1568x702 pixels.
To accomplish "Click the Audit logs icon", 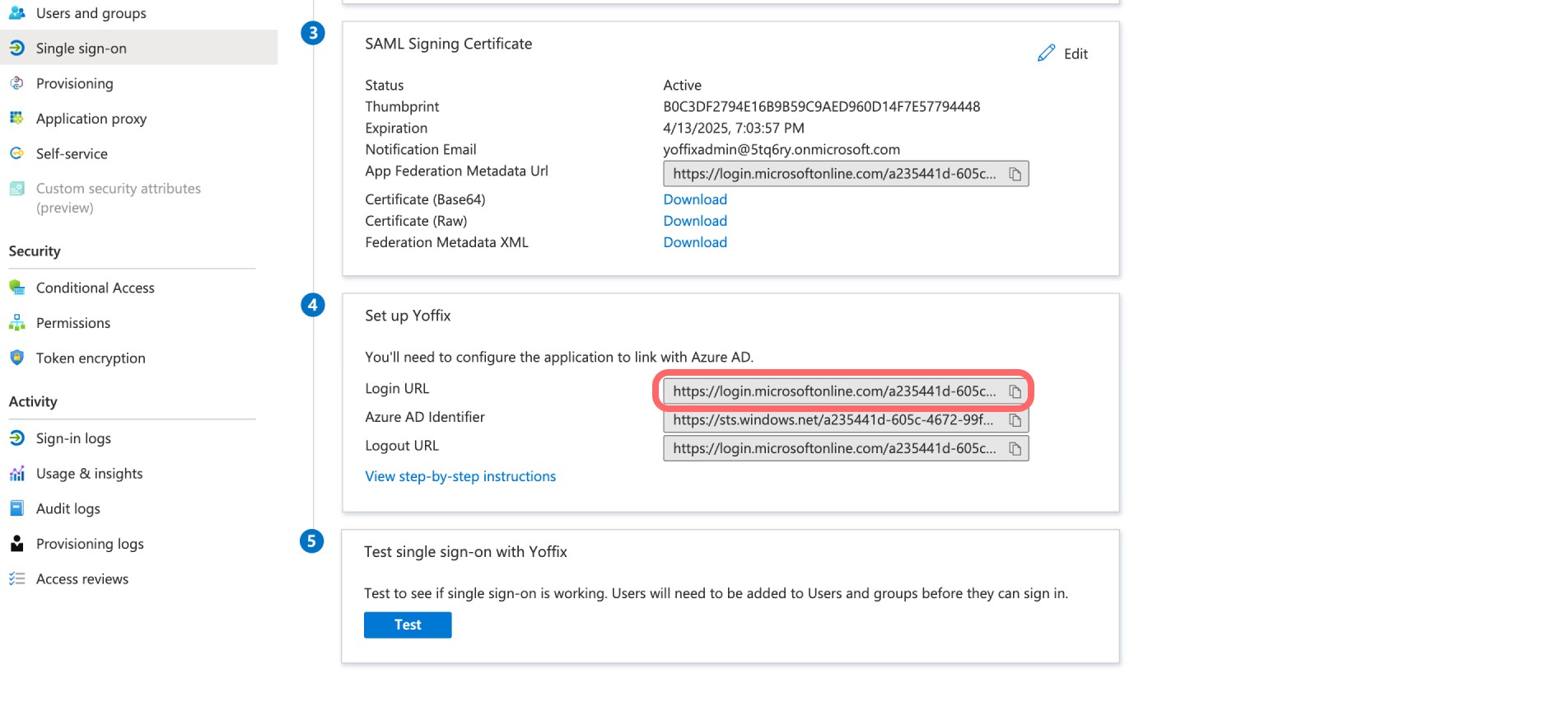I will (16, 508).
